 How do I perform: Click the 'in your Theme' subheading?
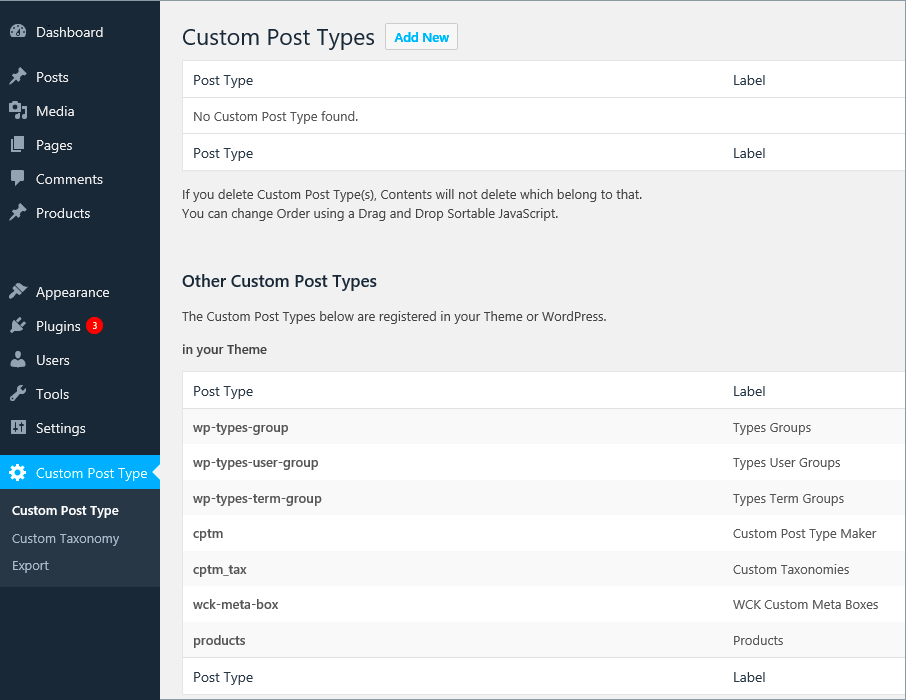[x=224, y=350]
